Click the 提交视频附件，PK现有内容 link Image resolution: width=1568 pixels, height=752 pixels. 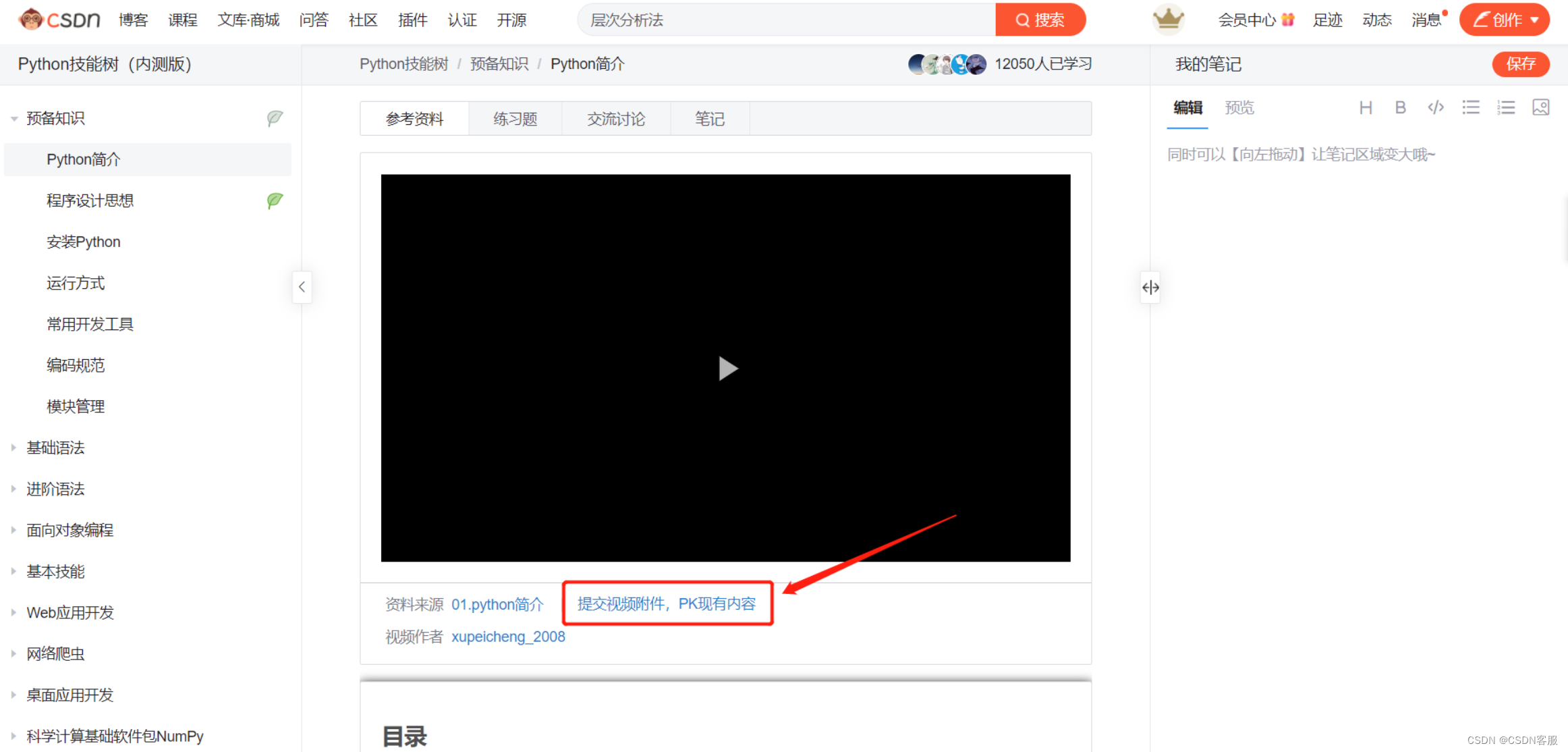666,603
